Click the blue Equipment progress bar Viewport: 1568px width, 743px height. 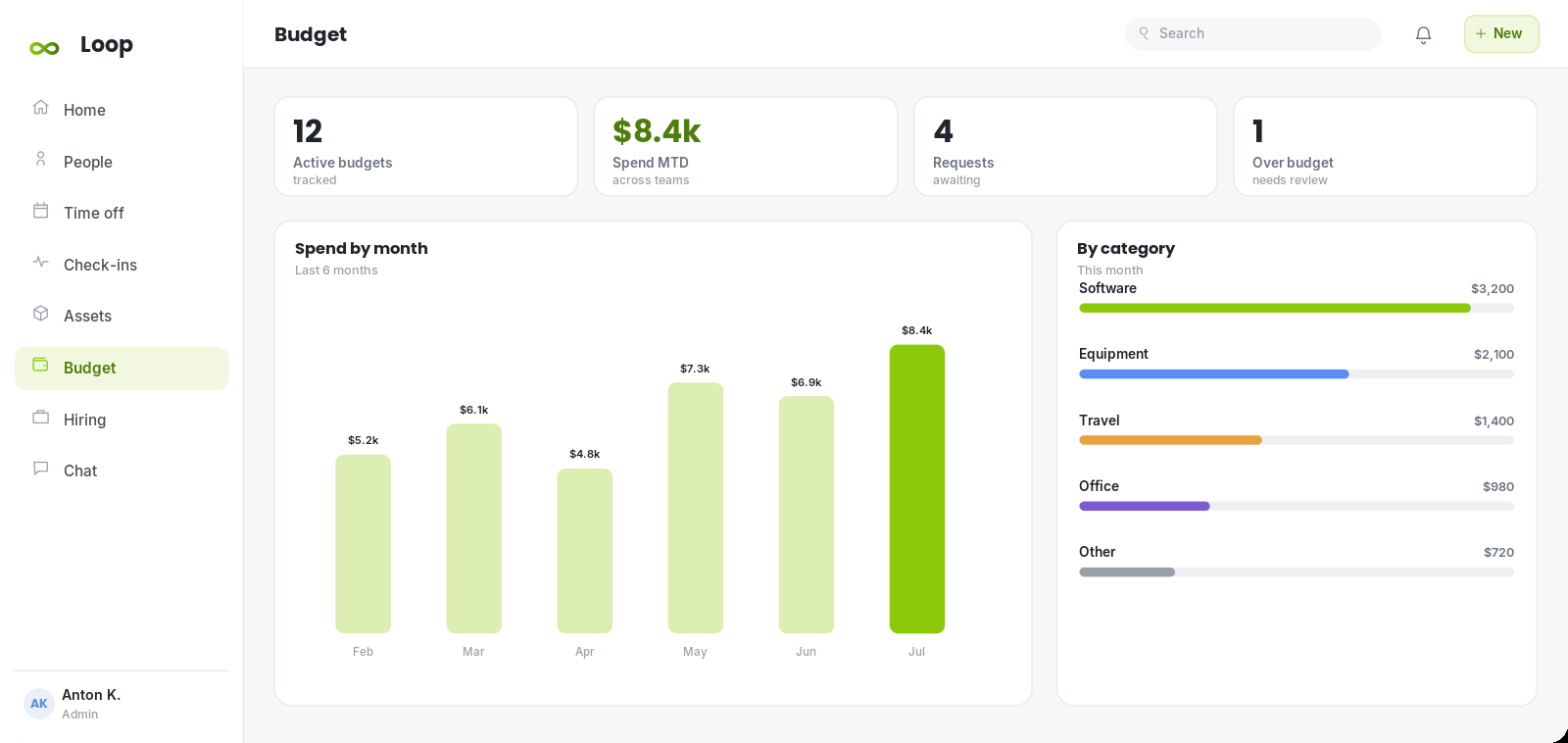pyautogui.click(x=1213, y=373)
